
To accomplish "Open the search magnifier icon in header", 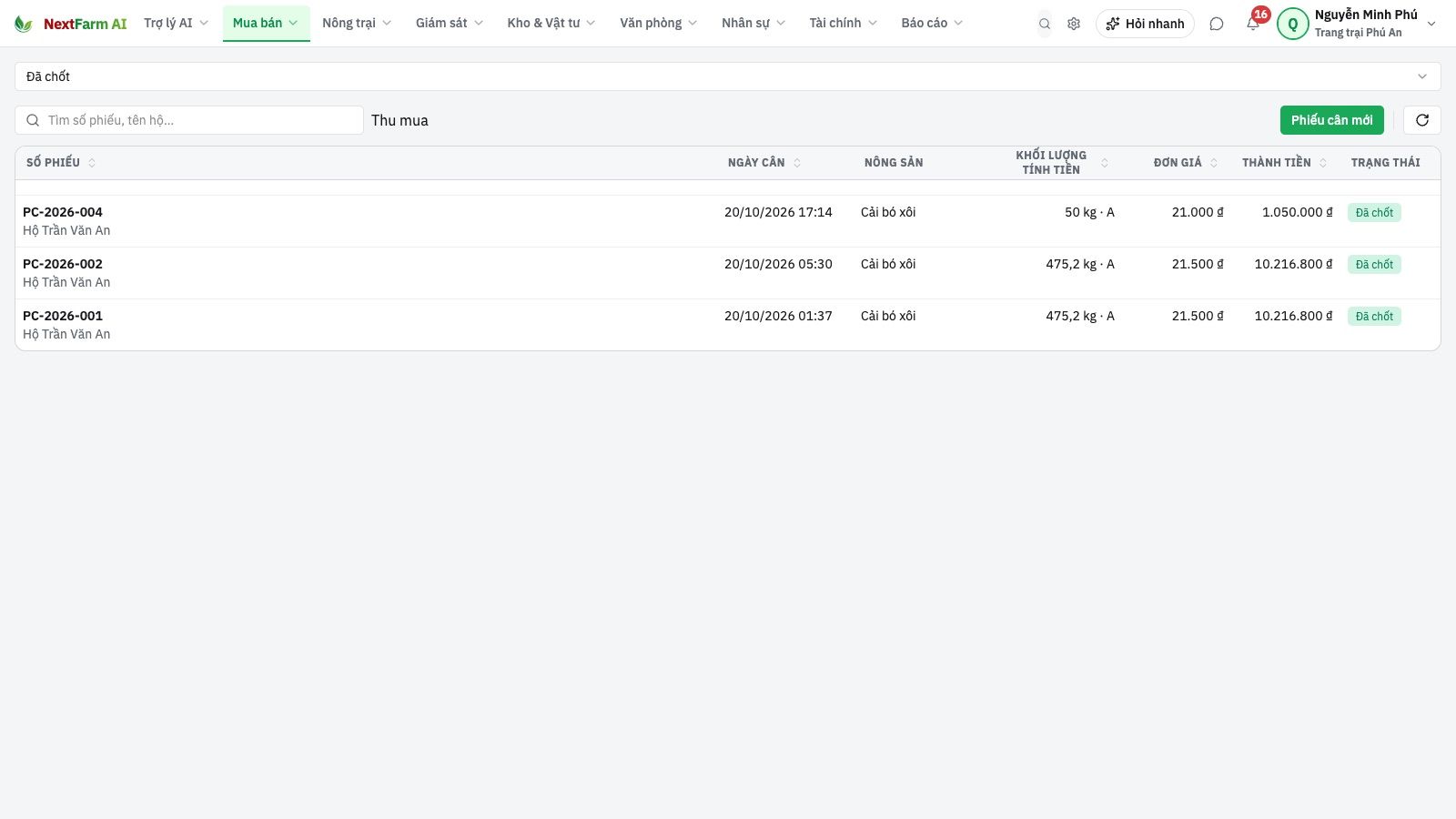I will 1045,24.
